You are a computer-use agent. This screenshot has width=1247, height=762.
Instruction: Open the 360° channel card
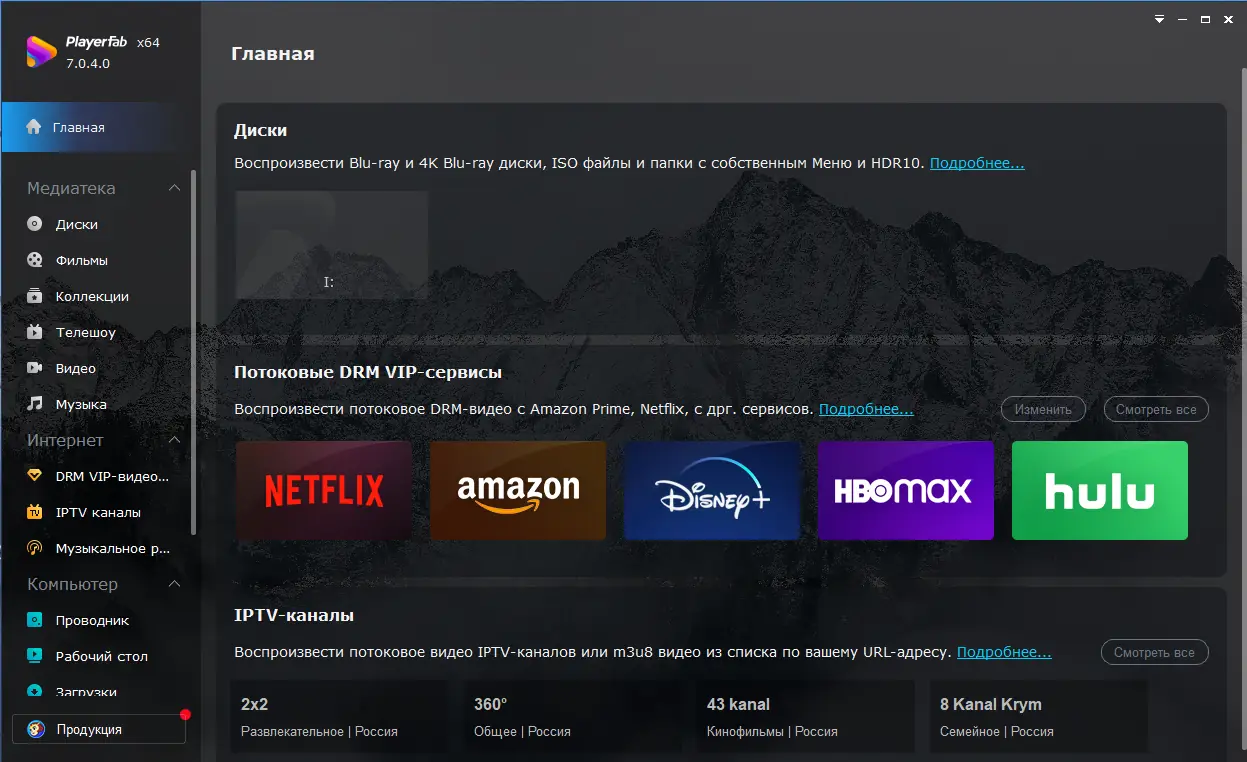[573, 717]
